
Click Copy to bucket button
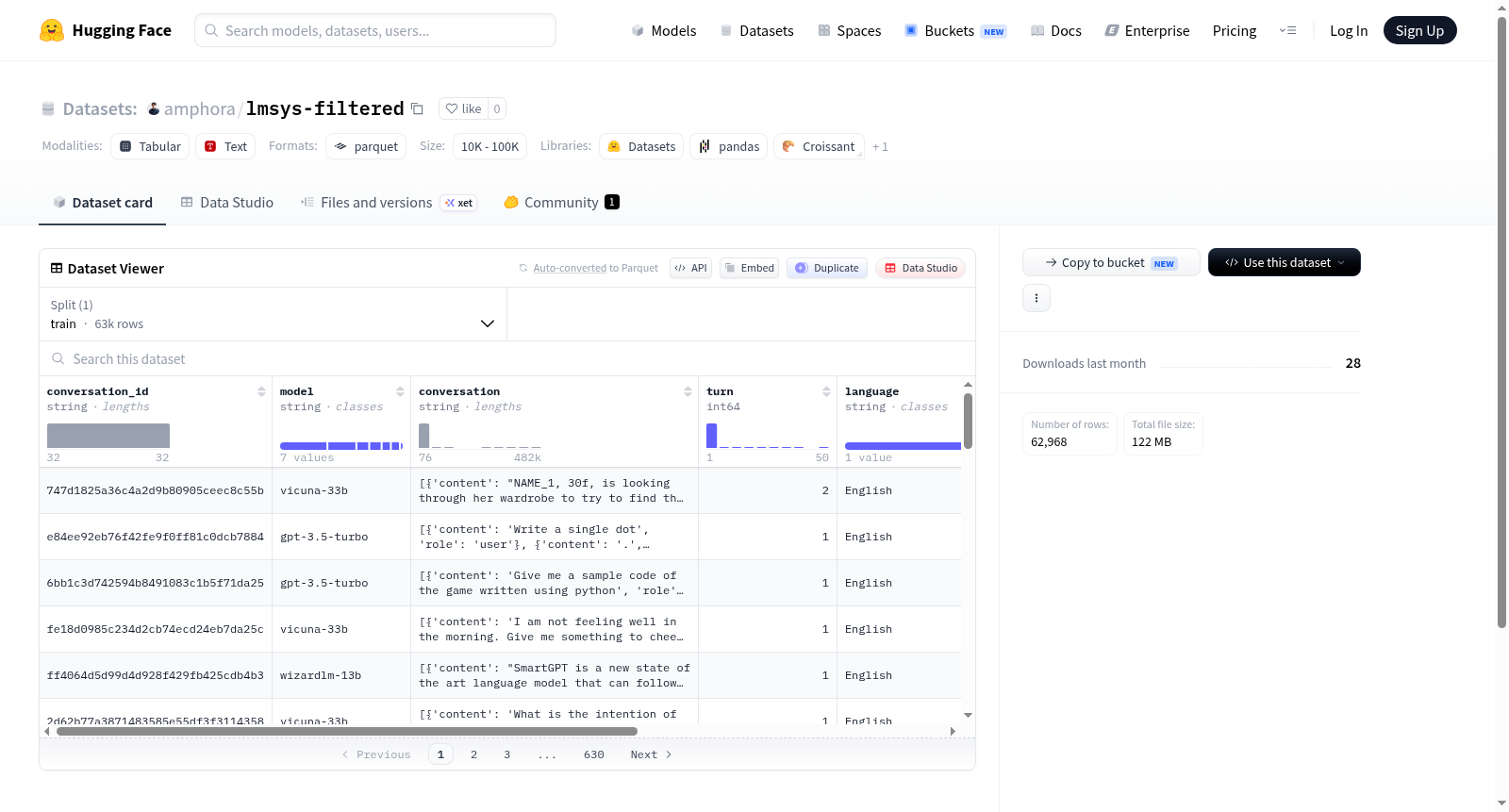pyautogui.click(x=1111, y=262)
